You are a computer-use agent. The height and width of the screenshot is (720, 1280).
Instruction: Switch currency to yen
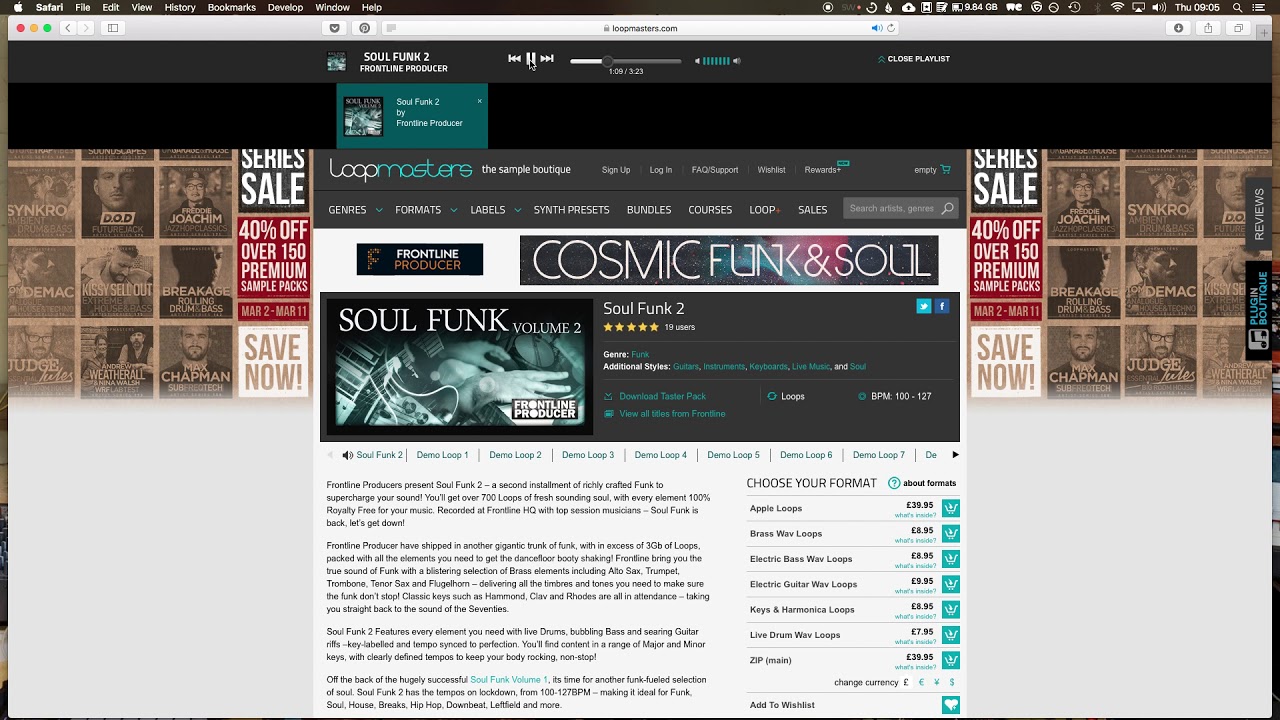936,683
